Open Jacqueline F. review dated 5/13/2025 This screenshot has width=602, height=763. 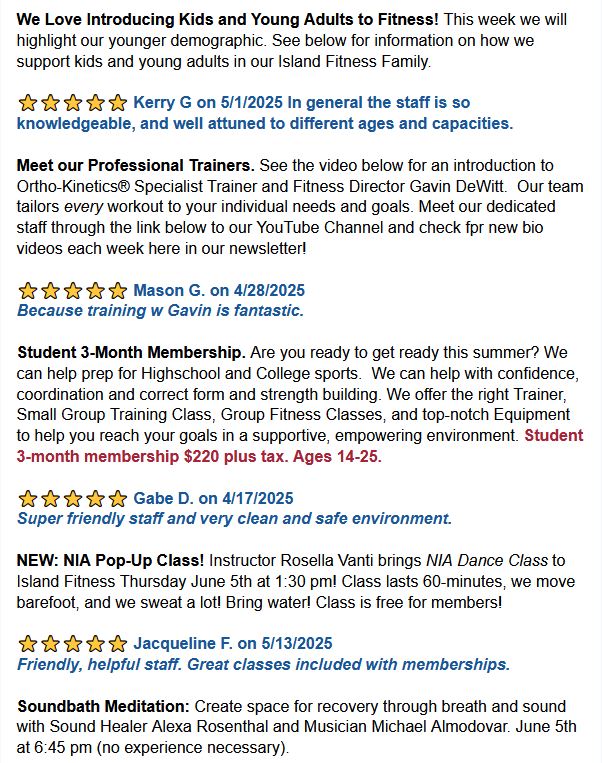coord(233,643)
